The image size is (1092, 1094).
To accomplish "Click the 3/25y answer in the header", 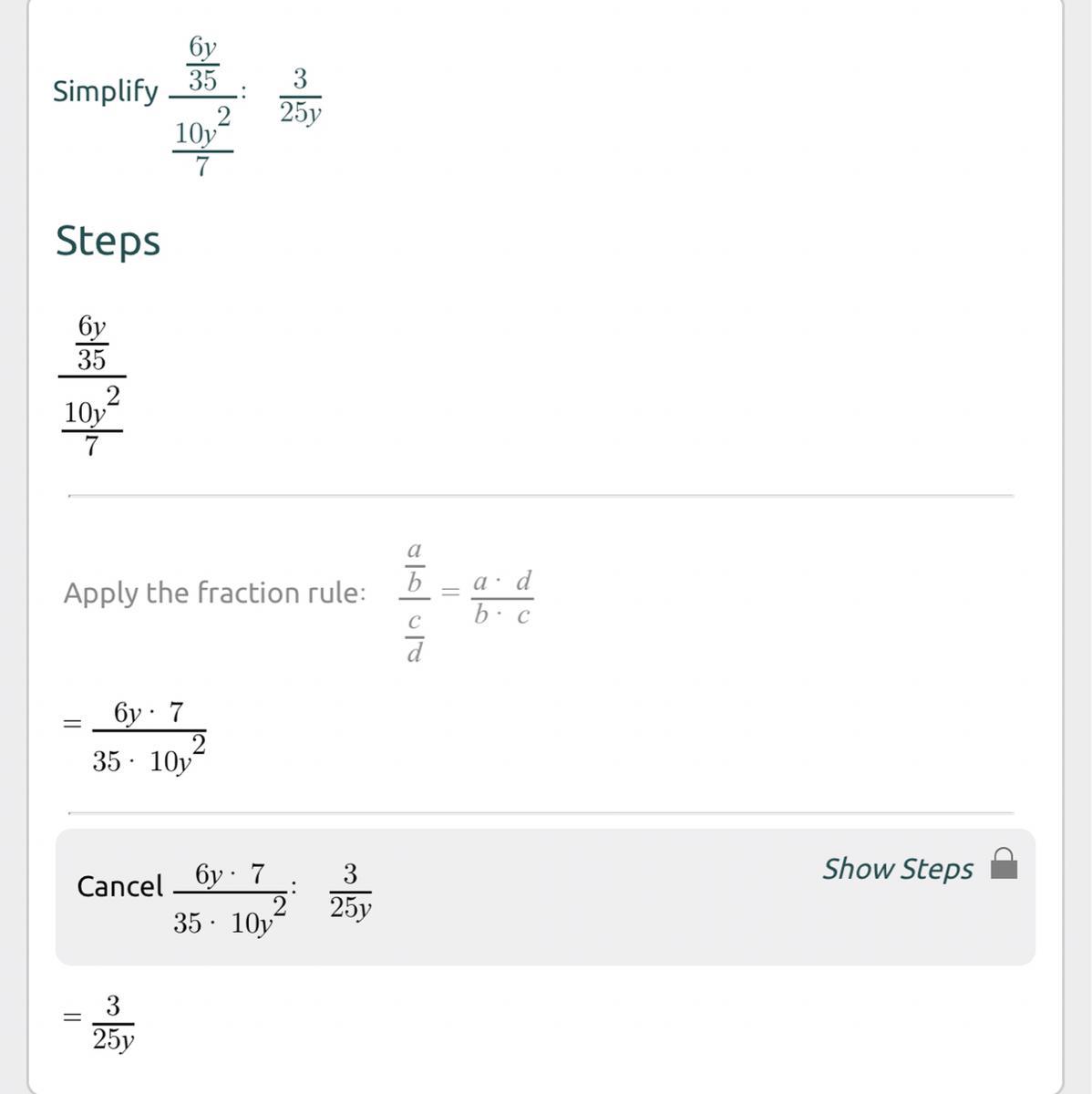I will coord(300,98).
